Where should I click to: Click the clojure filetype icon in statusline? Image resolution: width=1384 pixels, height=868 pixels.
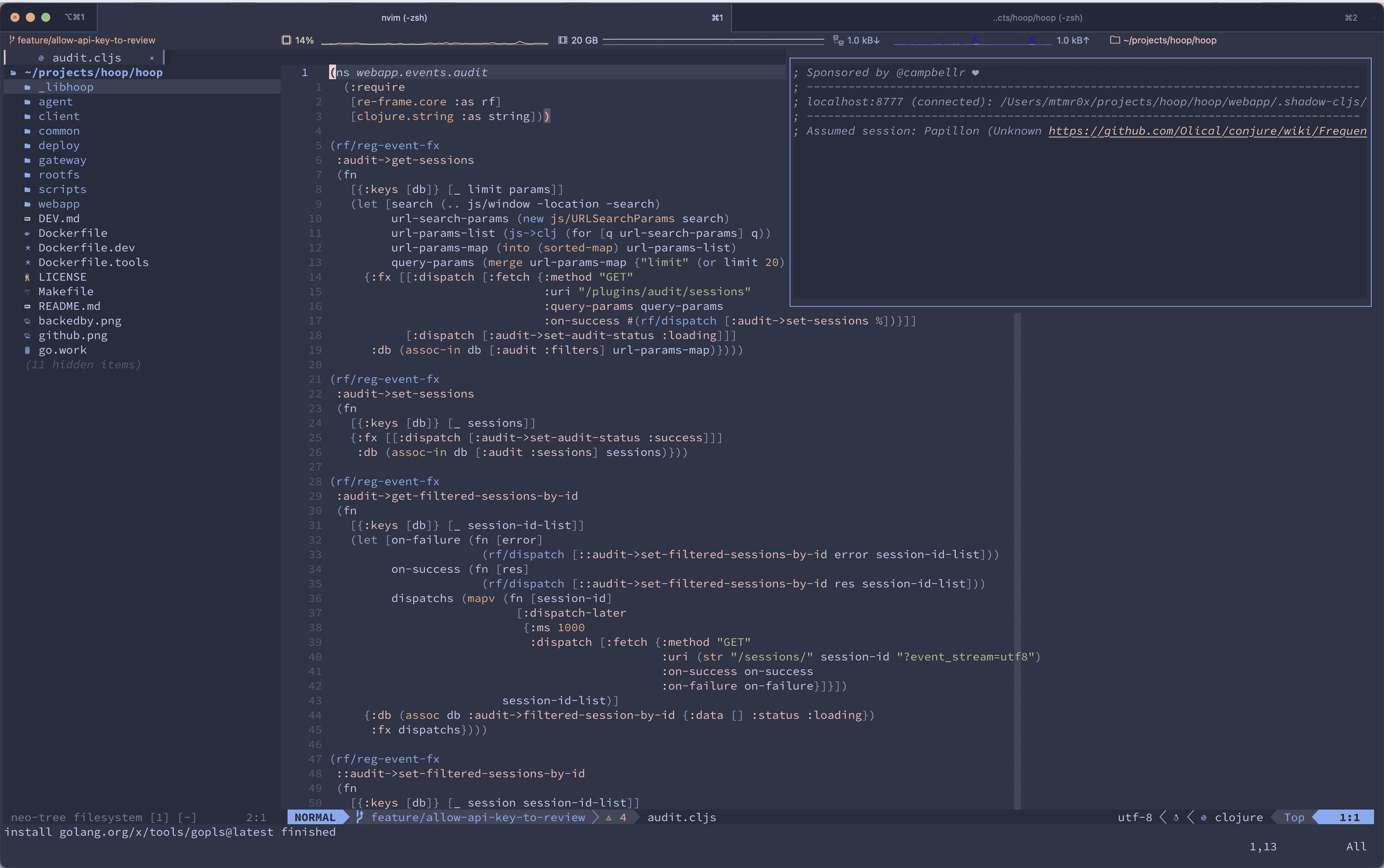point(1204,818)
